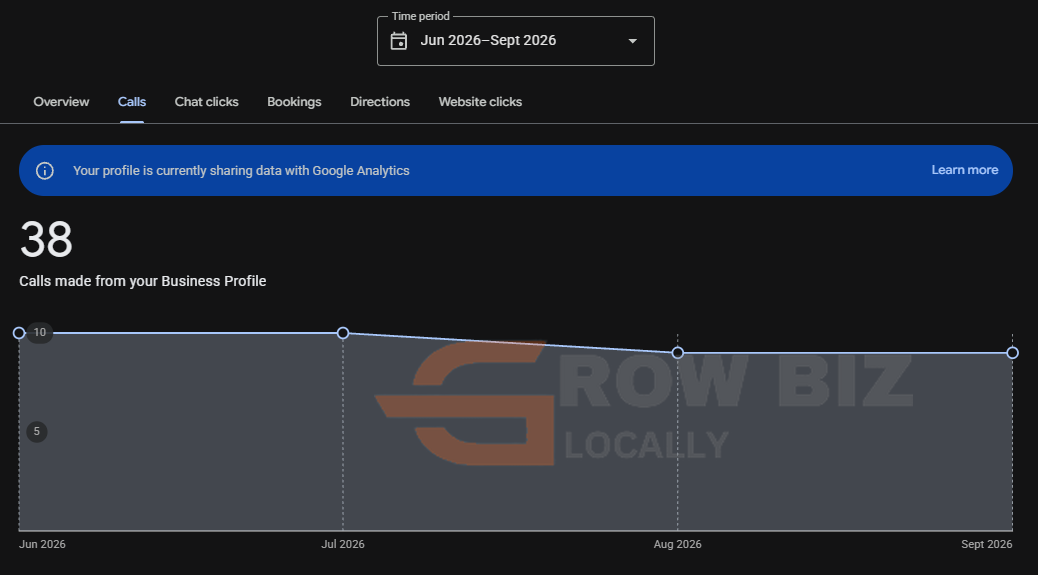
Task: Click the Aug 2026 axis label
Action: tap(677, 544)
